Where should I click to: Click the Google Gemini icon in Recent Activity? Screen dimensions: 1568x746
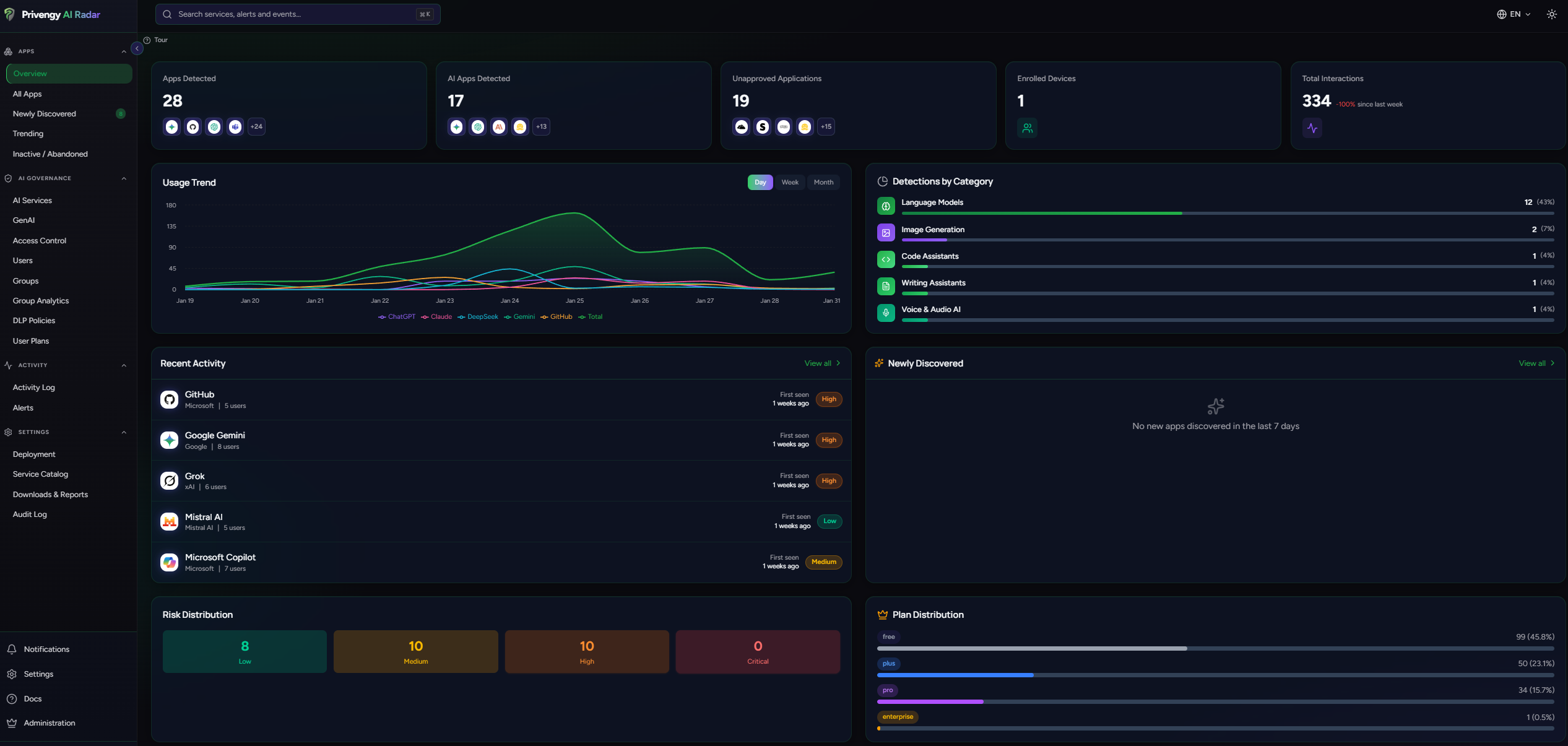(x=169, y=440)
